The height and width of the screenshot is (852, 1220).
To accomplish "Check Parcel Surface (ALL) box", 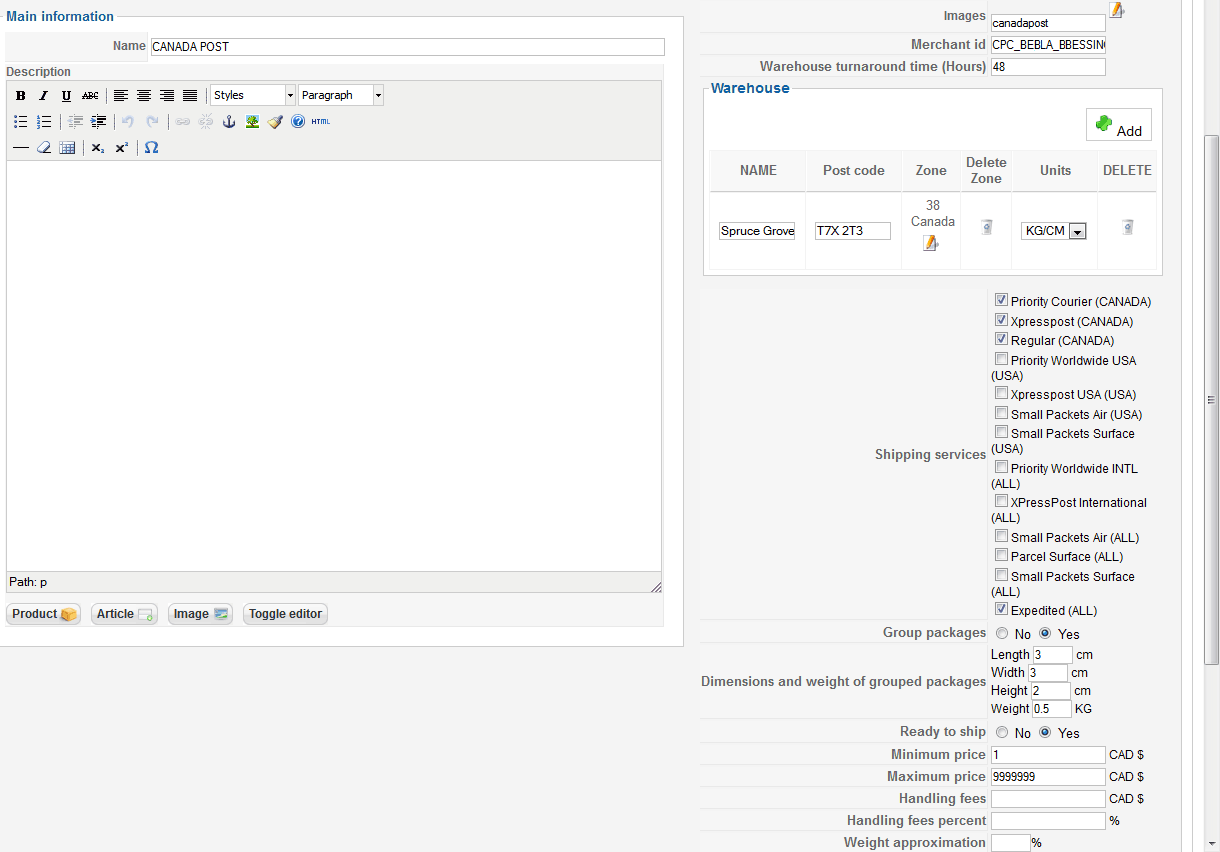I will pyautogui.click(x=1001, y=555).
